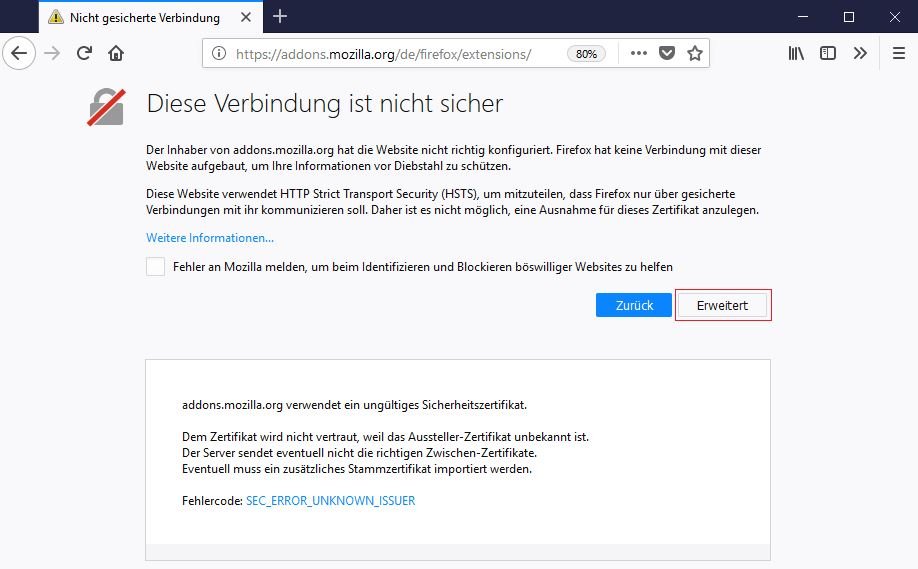Click 'addons.mozilla.org verwendet ein ungültiges Sicherheitszertifikat' text
The width and height of the screenshot is (918, 569).
point(354,405)
